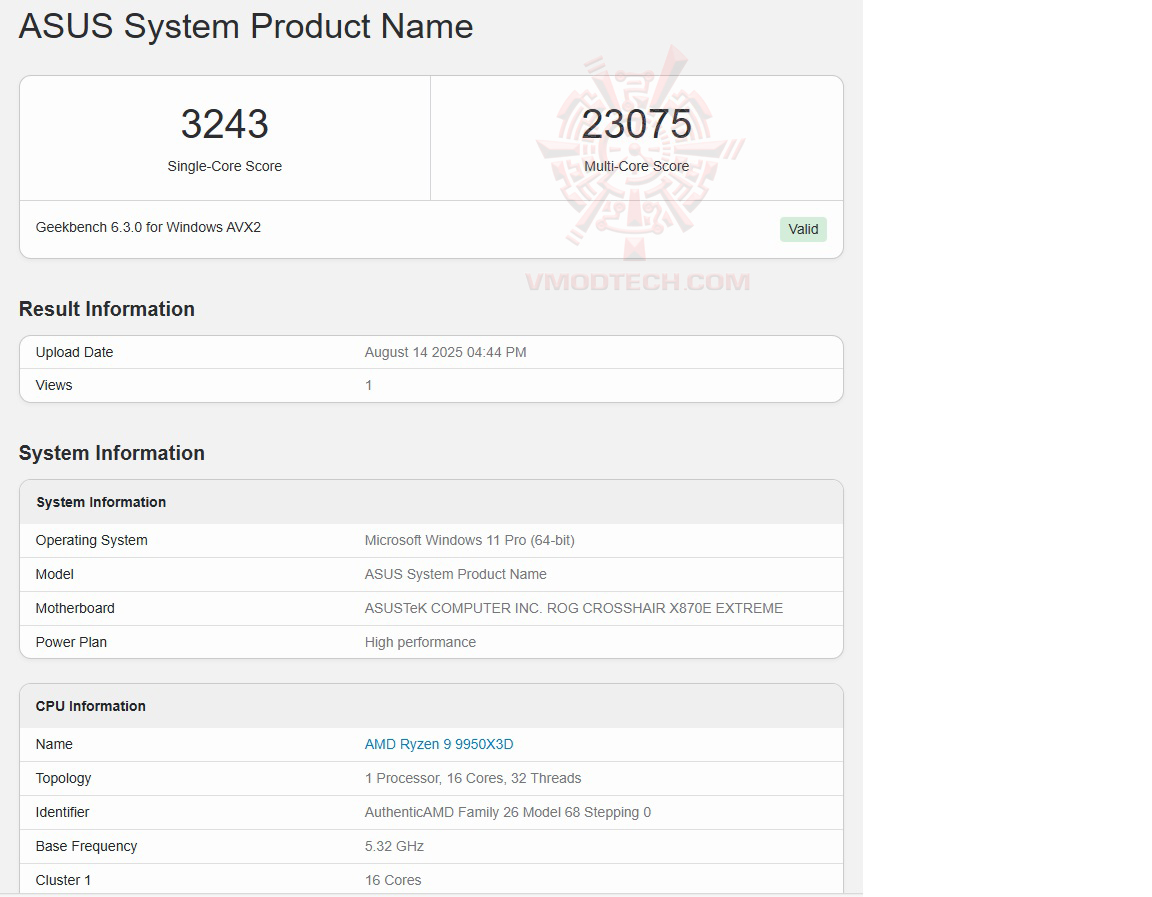1152x897 pixels.
Task: Expand the CPU Information section header
Action: click(90, 706)
